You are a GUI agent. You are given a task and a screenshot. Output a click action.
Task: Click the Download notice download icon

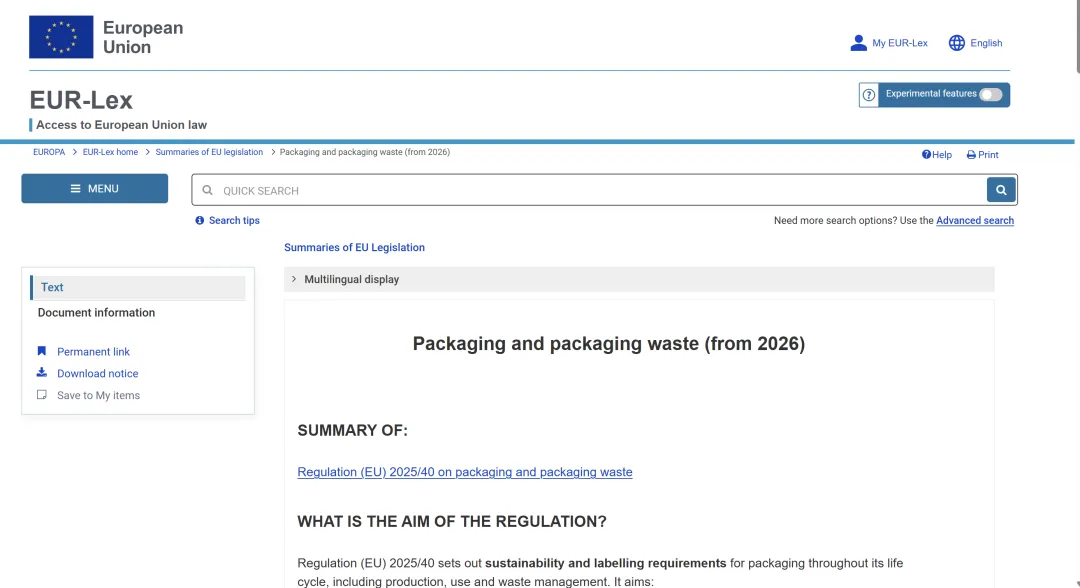(x=42, y=372)
